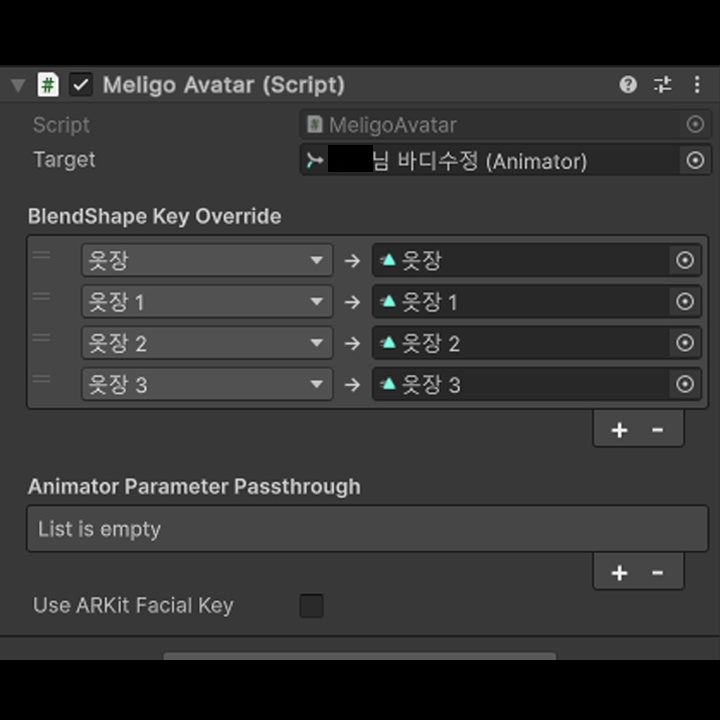Open the 옷장 3 key dropdown

pos(207,384)
